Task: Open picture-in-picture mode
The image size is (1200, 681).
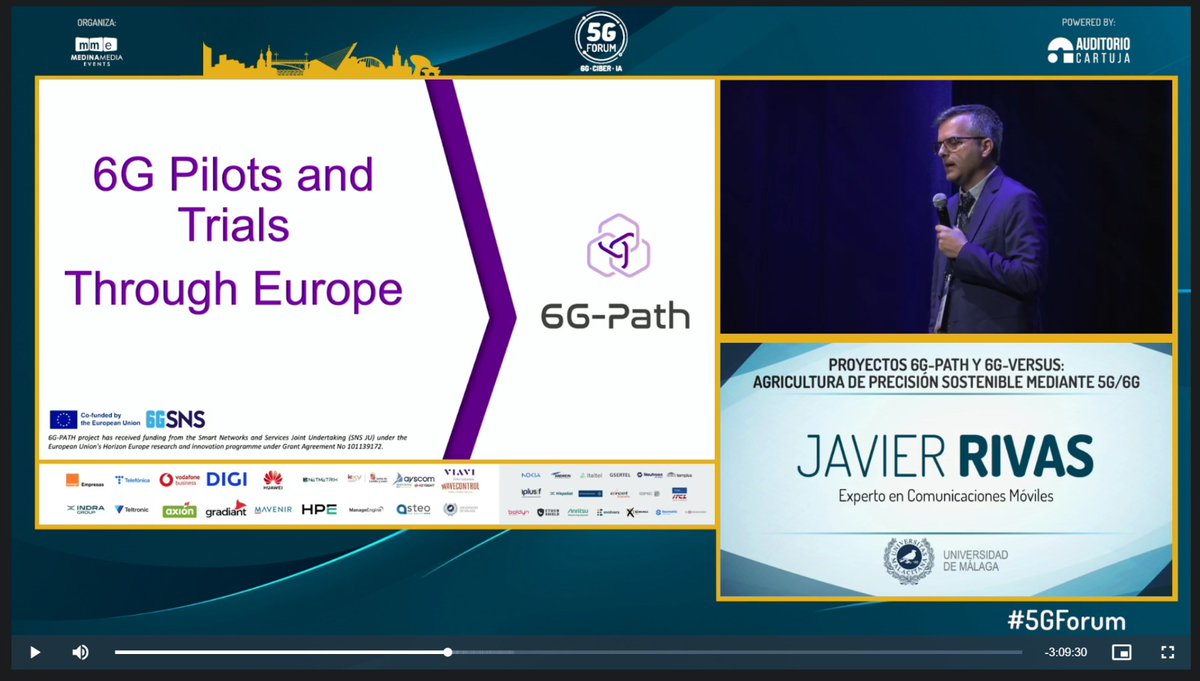Action: pyautogui.click(x=1122, y=652)
